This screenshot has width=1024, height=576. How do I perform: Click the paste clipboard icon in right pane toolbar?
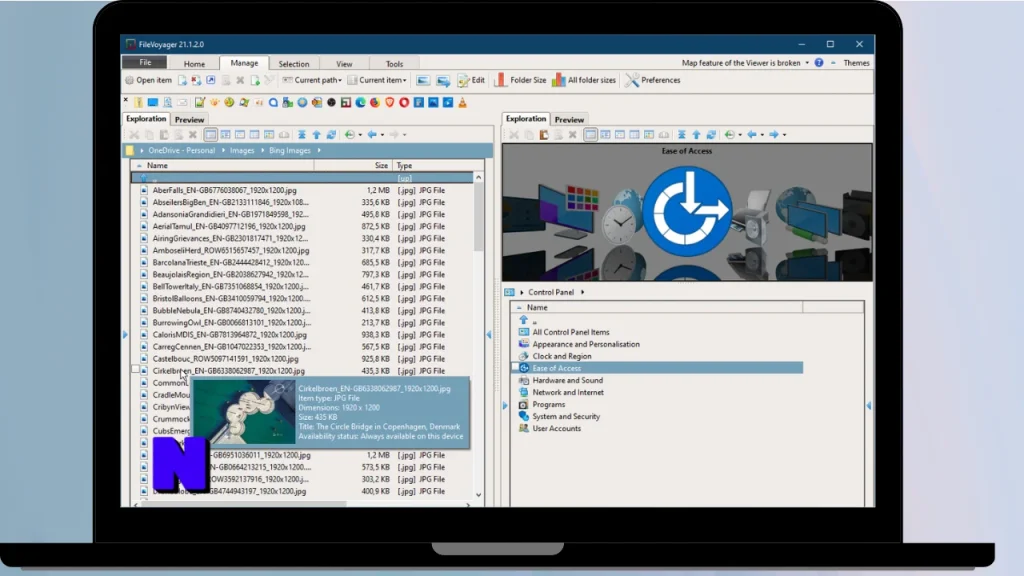click(543, 135)
